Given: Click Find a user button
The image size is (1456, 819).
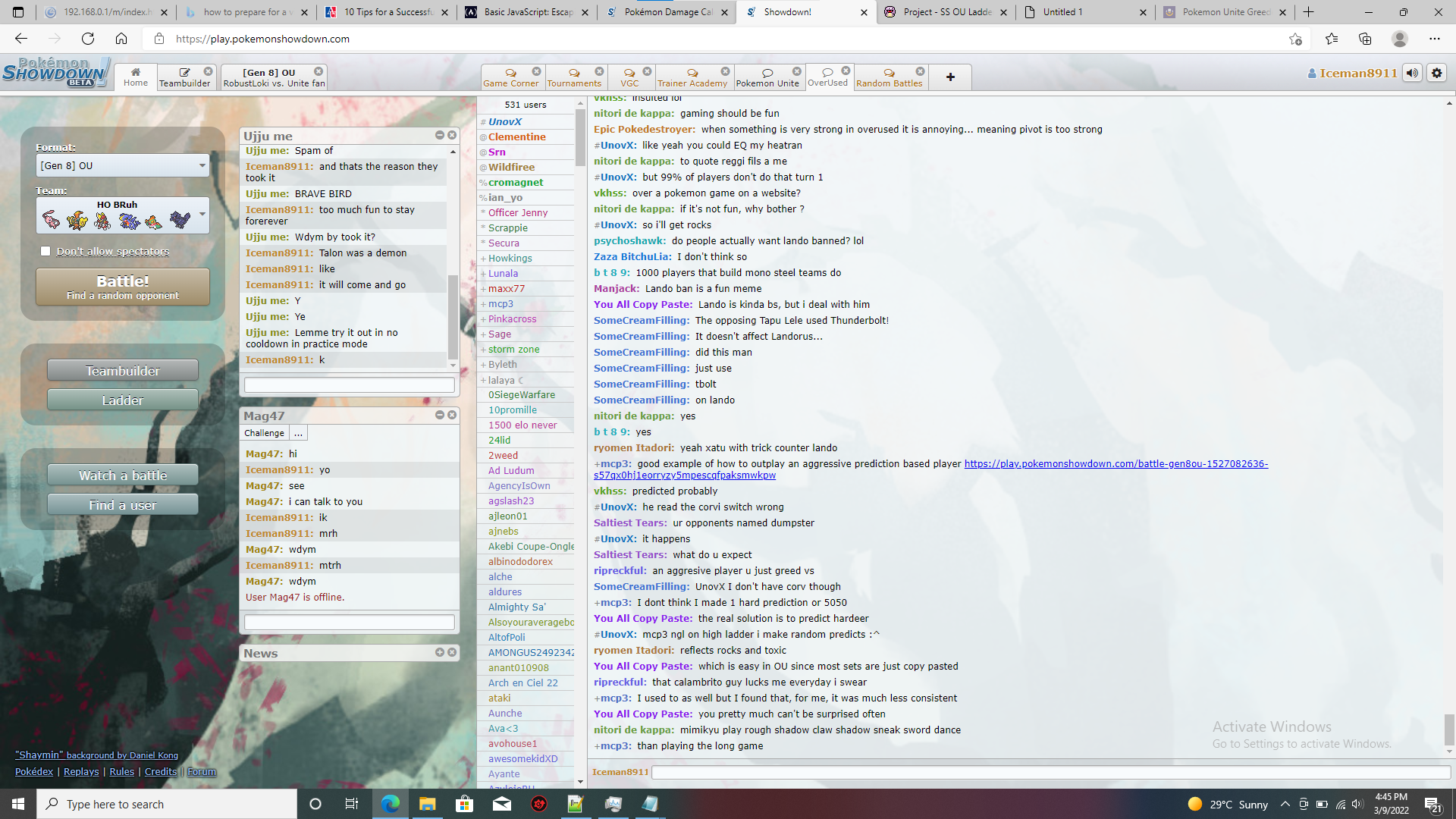Looking at the screenshot, I should pyautogui.click(x=123, y=505).
